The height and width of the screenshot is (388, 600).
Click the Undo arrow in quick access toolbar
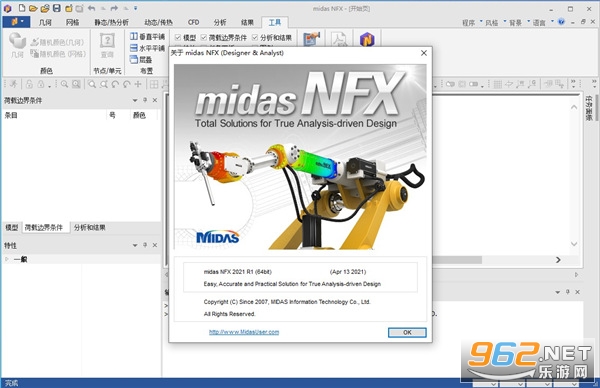tap(92, 8)
